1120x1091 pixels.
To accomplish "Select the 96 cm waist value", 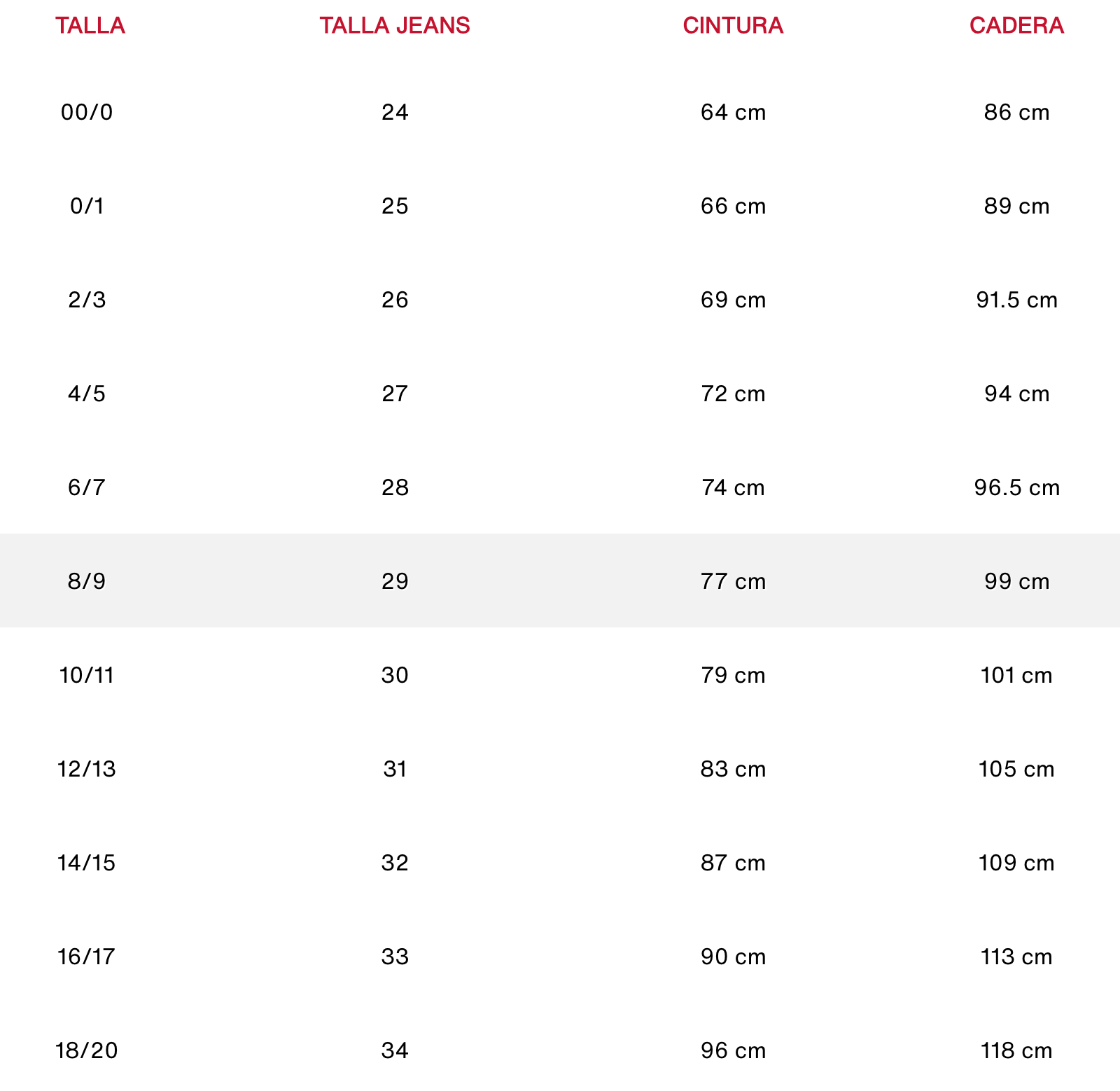I will 733,1050.
